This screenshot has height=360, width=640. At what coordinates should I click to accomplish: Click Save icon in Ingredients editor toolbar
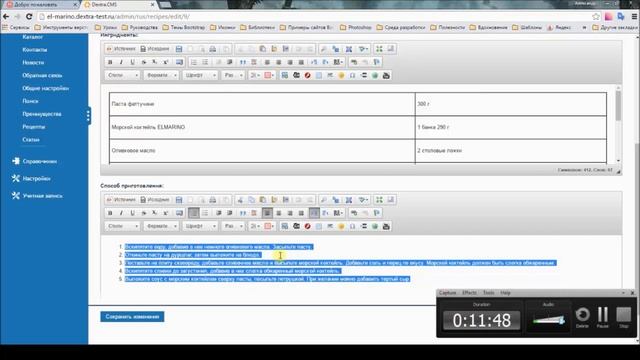179,49
